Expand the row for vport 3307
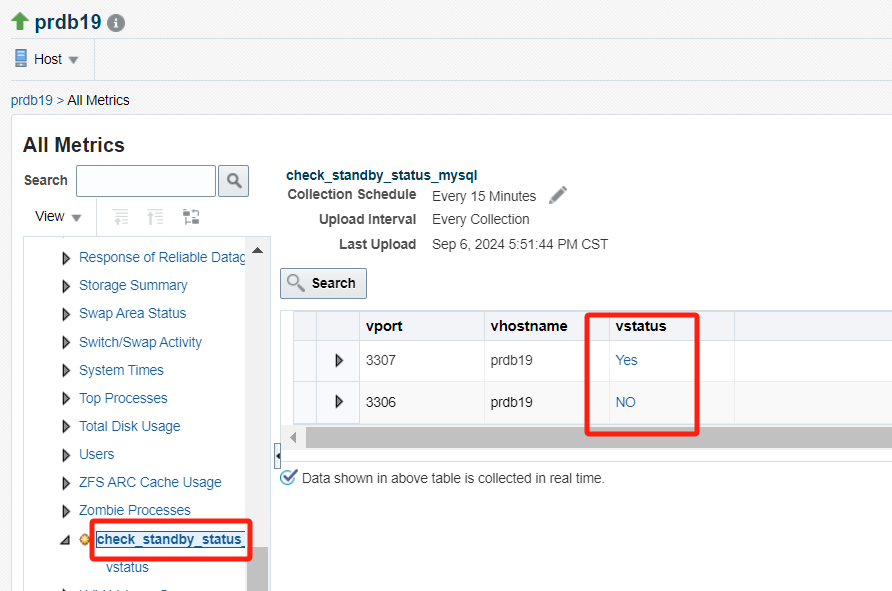892x591 pixels. (339, 360)
